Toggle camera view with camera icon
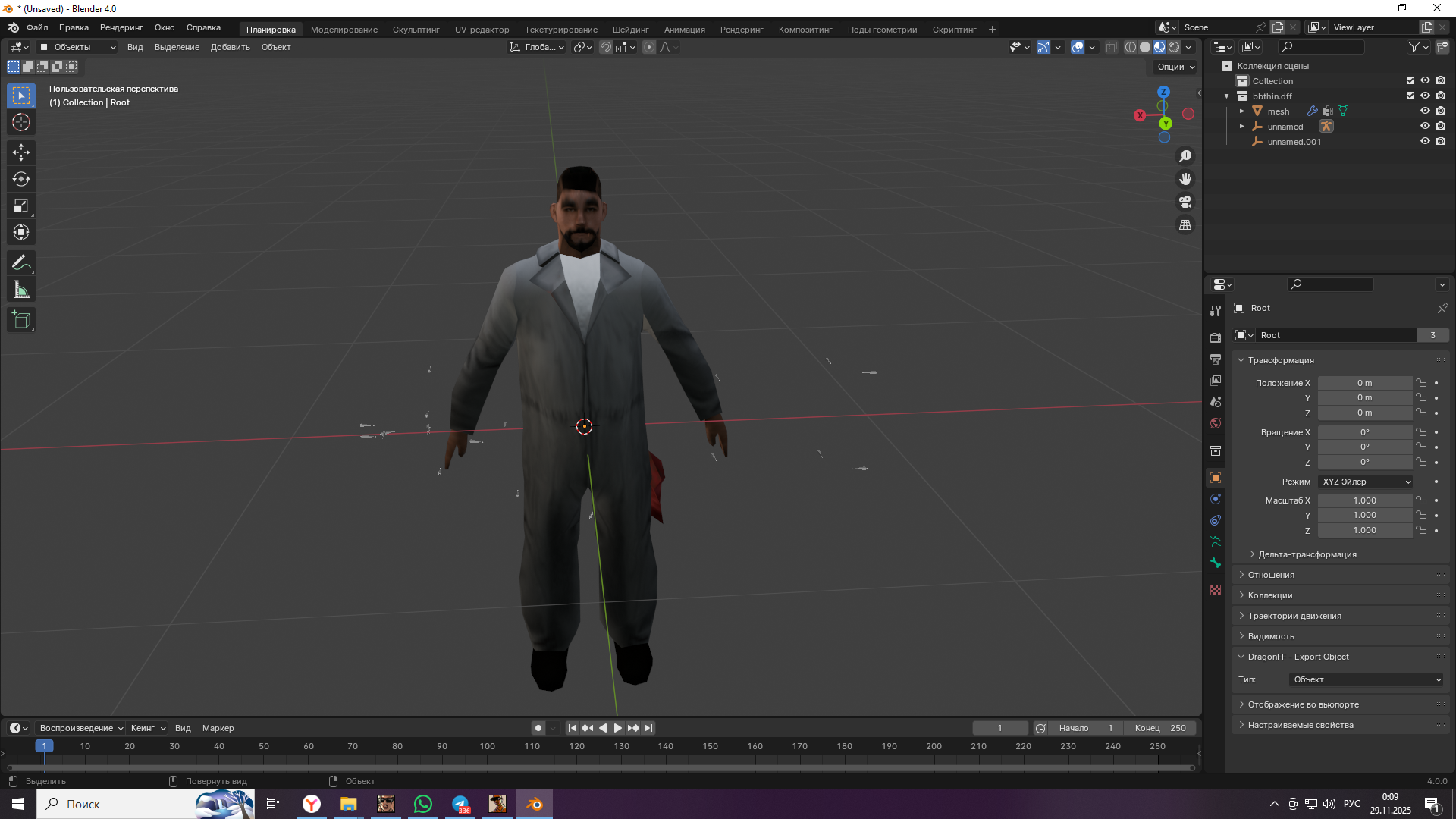This screenshot has width=1456, height=819. pos(1185,202)
